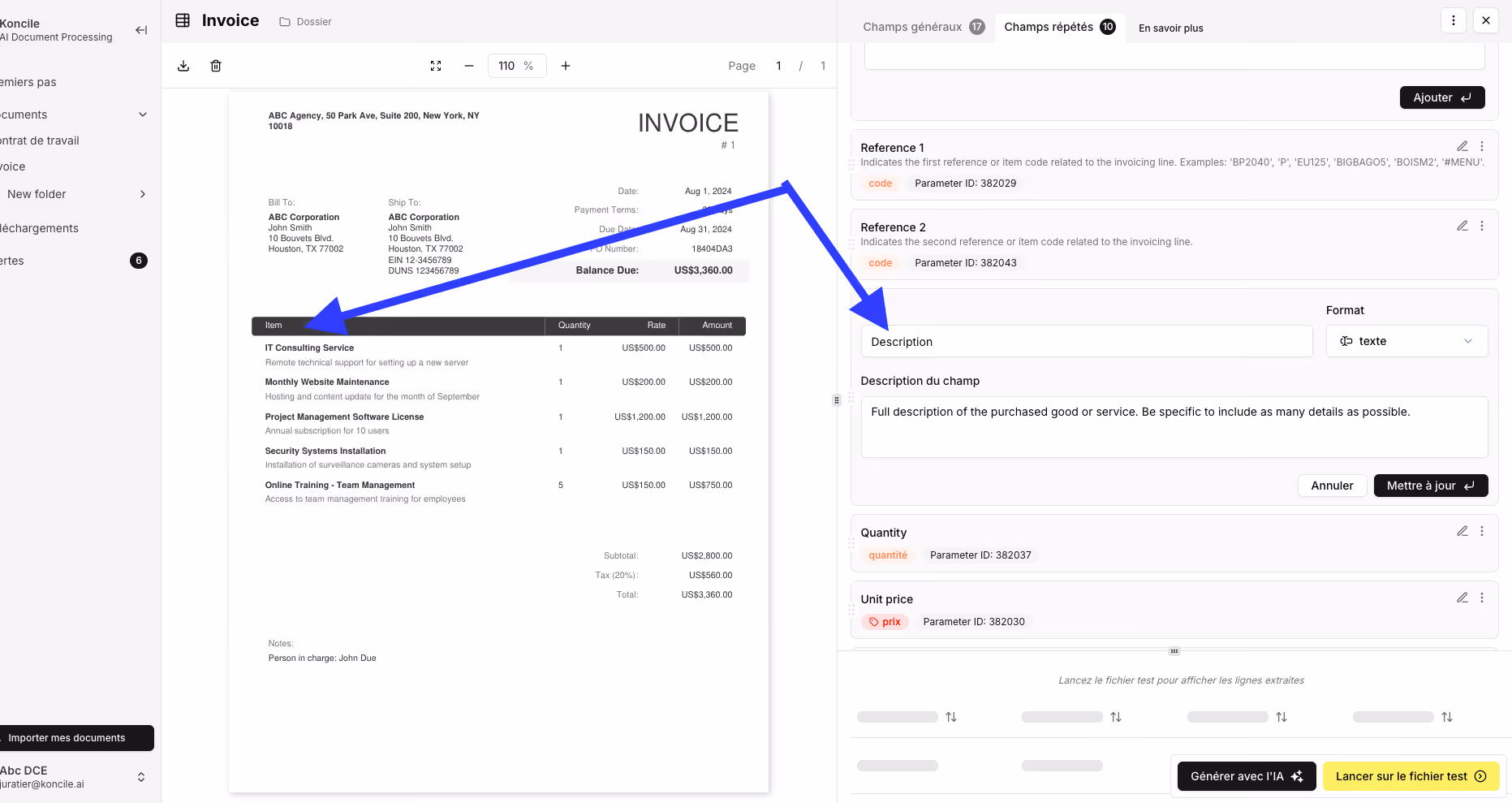Expand the documents section in sidebar
1512x803 pixels.
(x=143, y=114)
